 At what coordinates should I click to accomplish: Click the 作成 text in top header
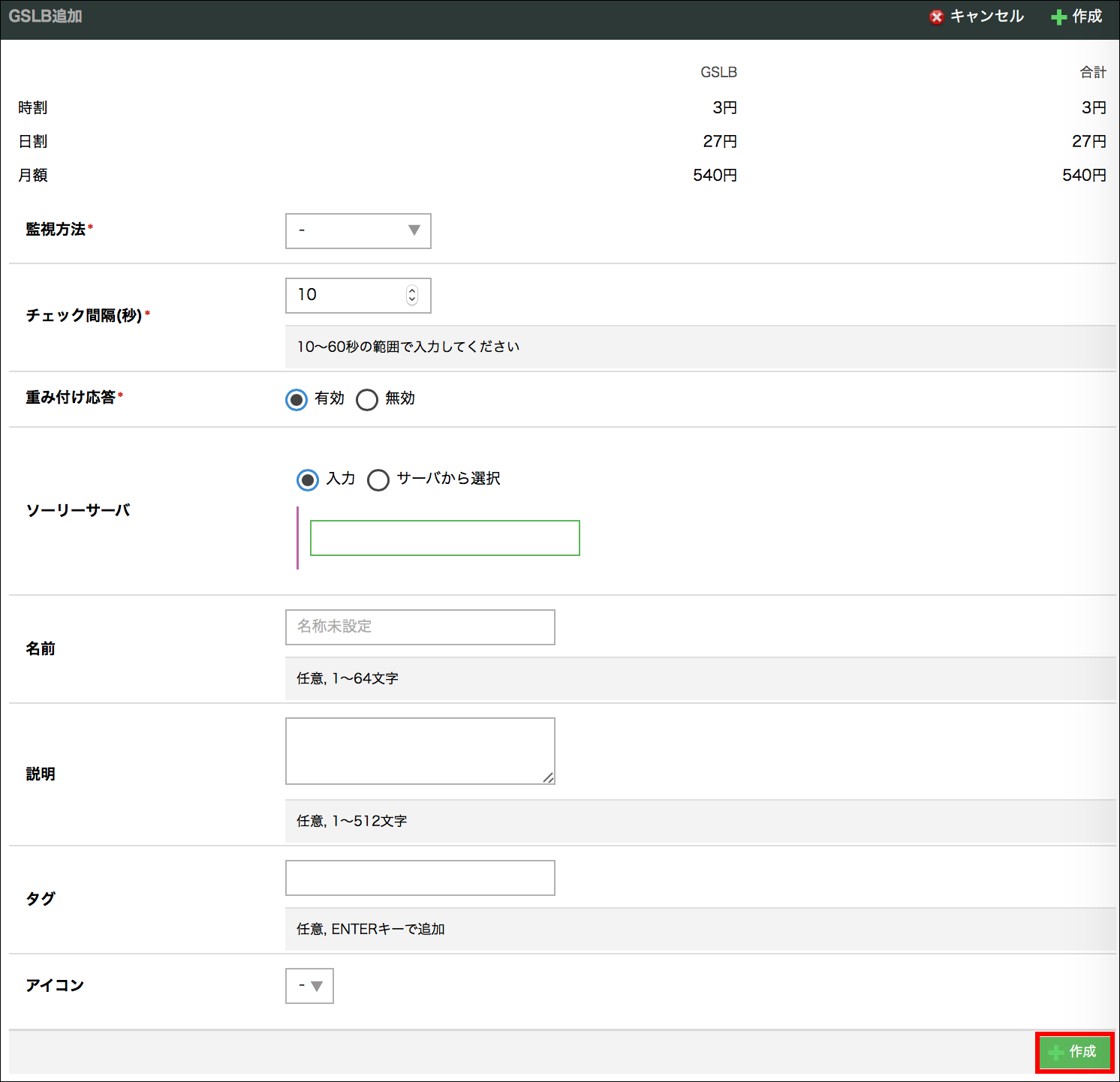pos(1086,17)
